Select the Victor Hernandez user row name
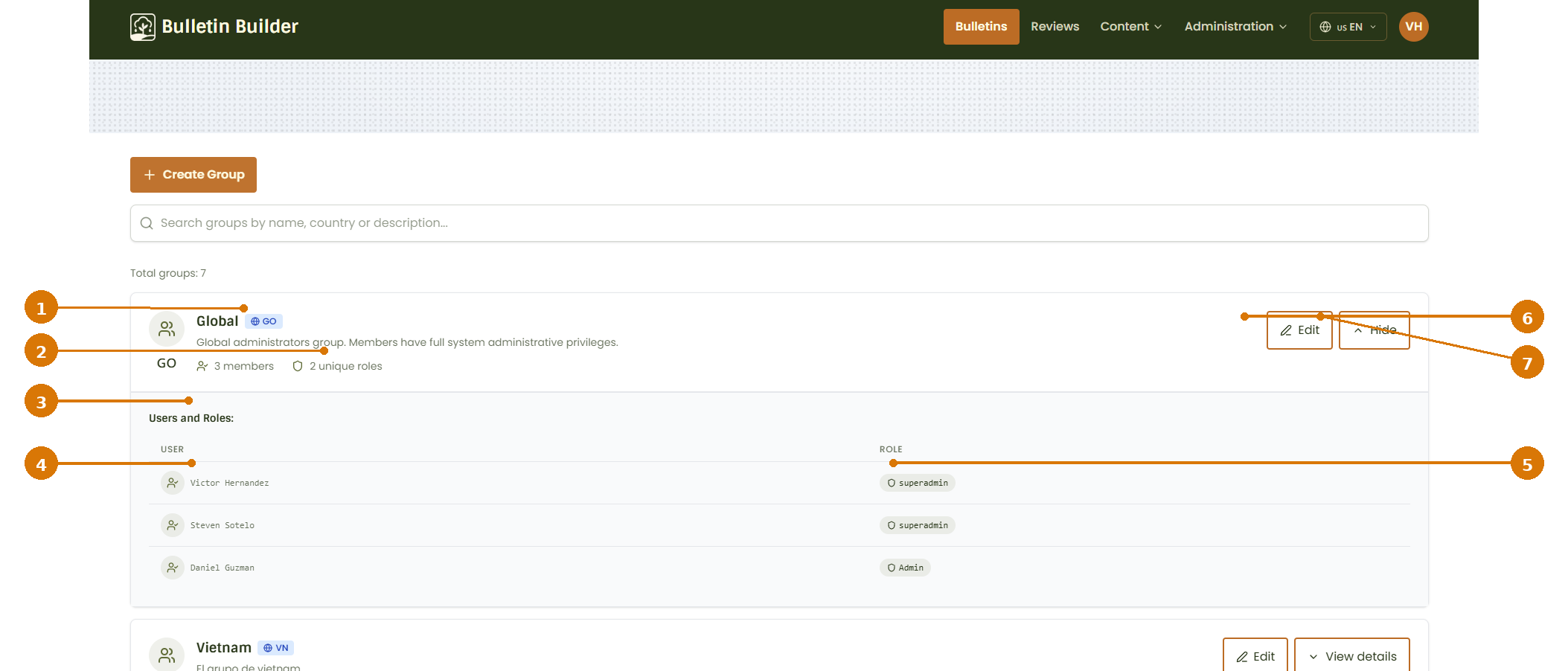Viewport: 1568px width, 671px height. click(229, 483)
